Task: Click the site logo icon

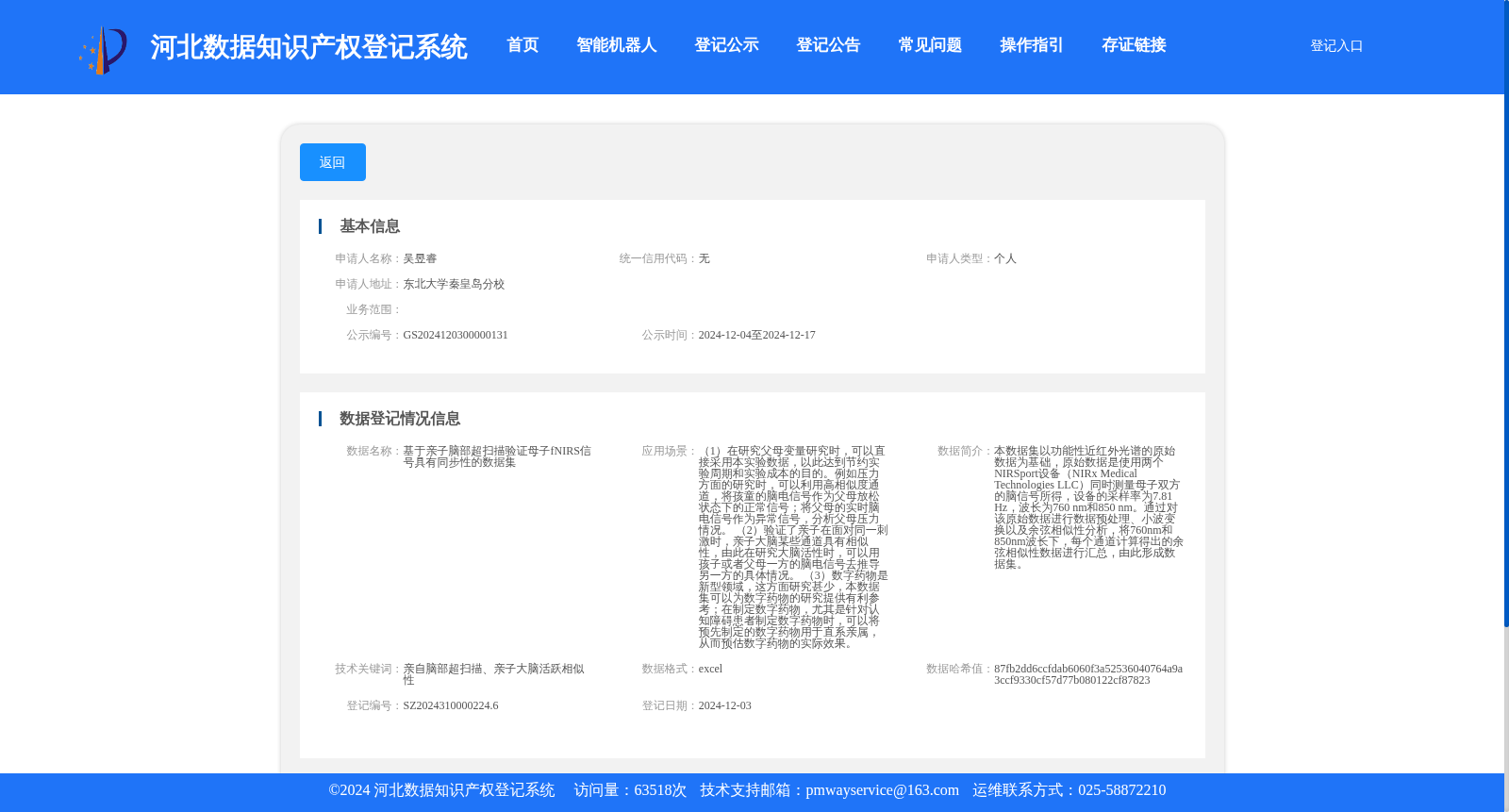Action: [x=103, y=50]
